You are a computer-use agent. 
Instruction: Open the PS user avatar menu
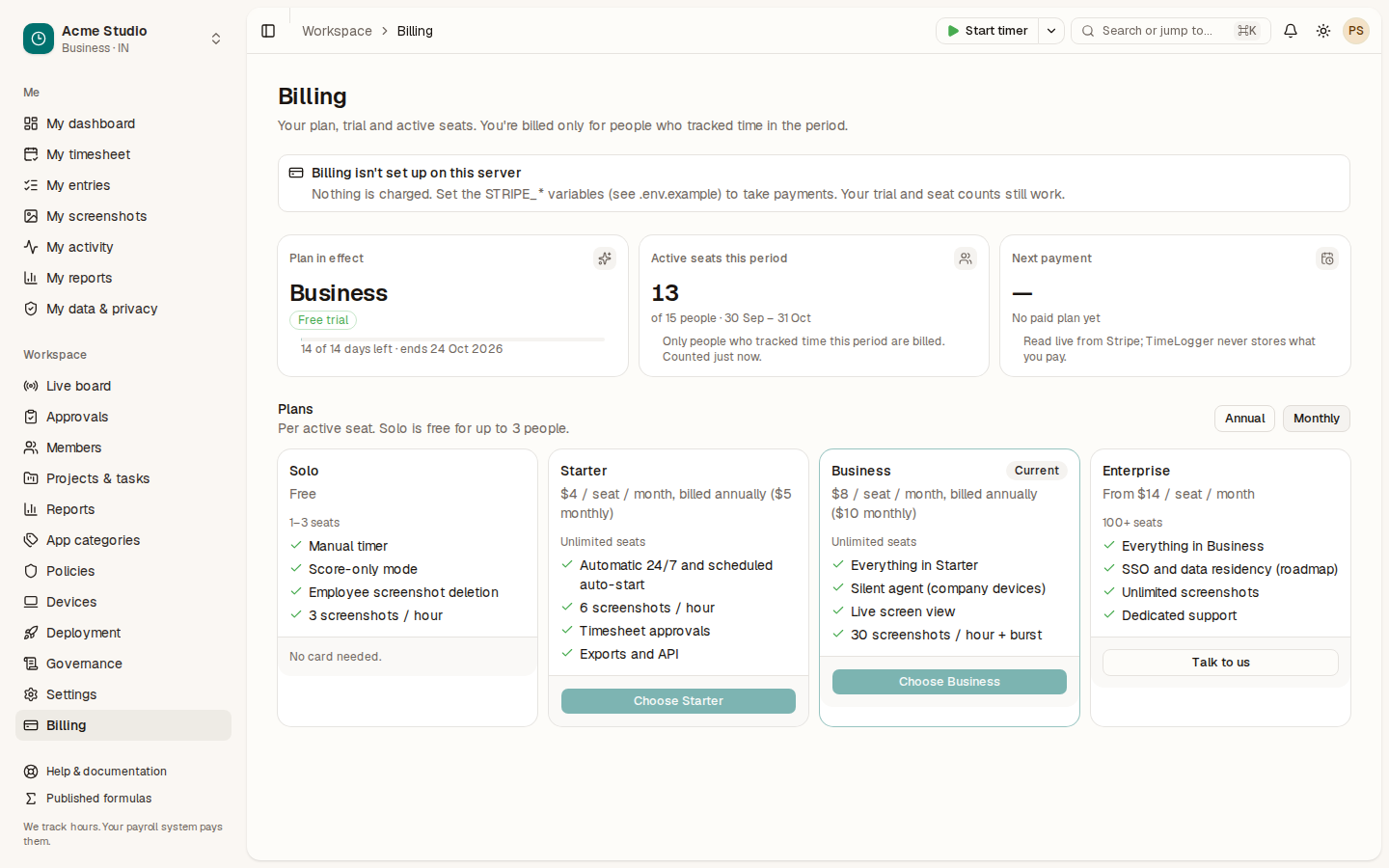click(1356, 31)
